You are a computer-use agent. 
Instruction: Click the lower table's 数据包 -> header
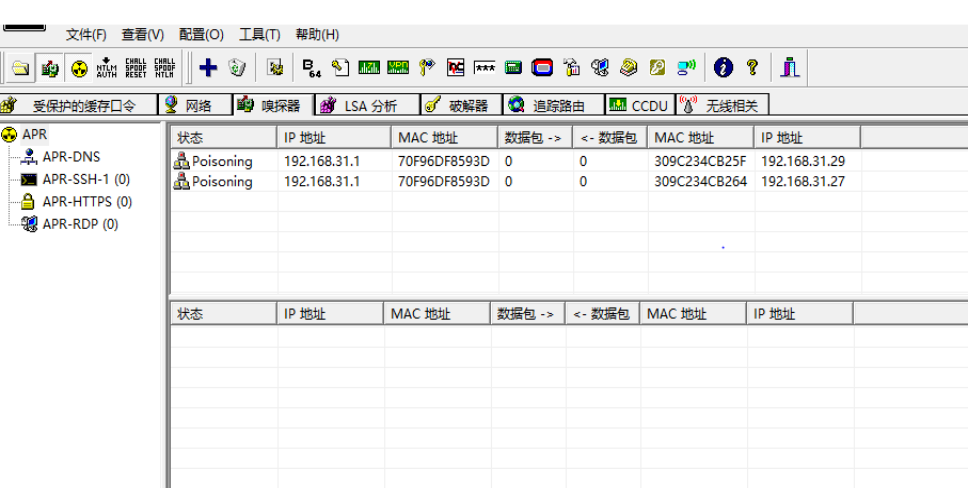(x=528, y=314)
